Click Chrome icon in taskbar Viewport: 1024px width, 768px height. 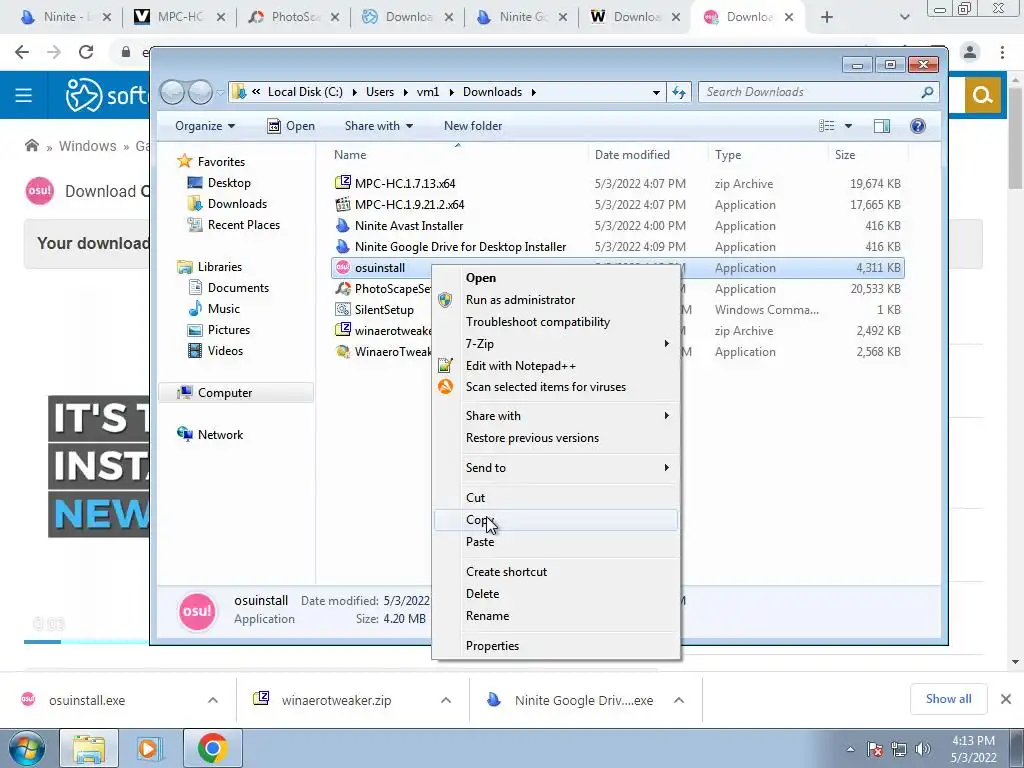pyautogui.click(x=212, y=748)
